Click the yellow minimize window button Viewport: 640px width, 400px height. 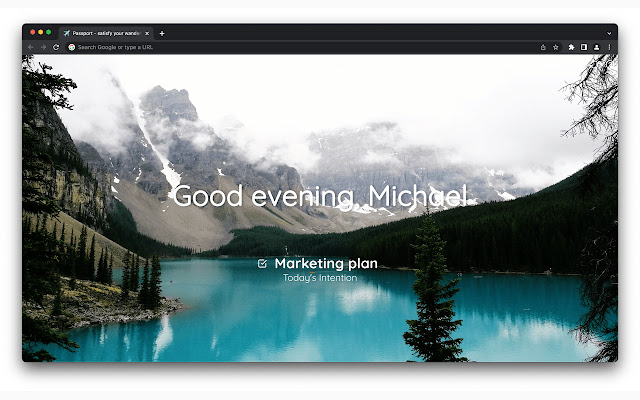(x=40, y=32)
